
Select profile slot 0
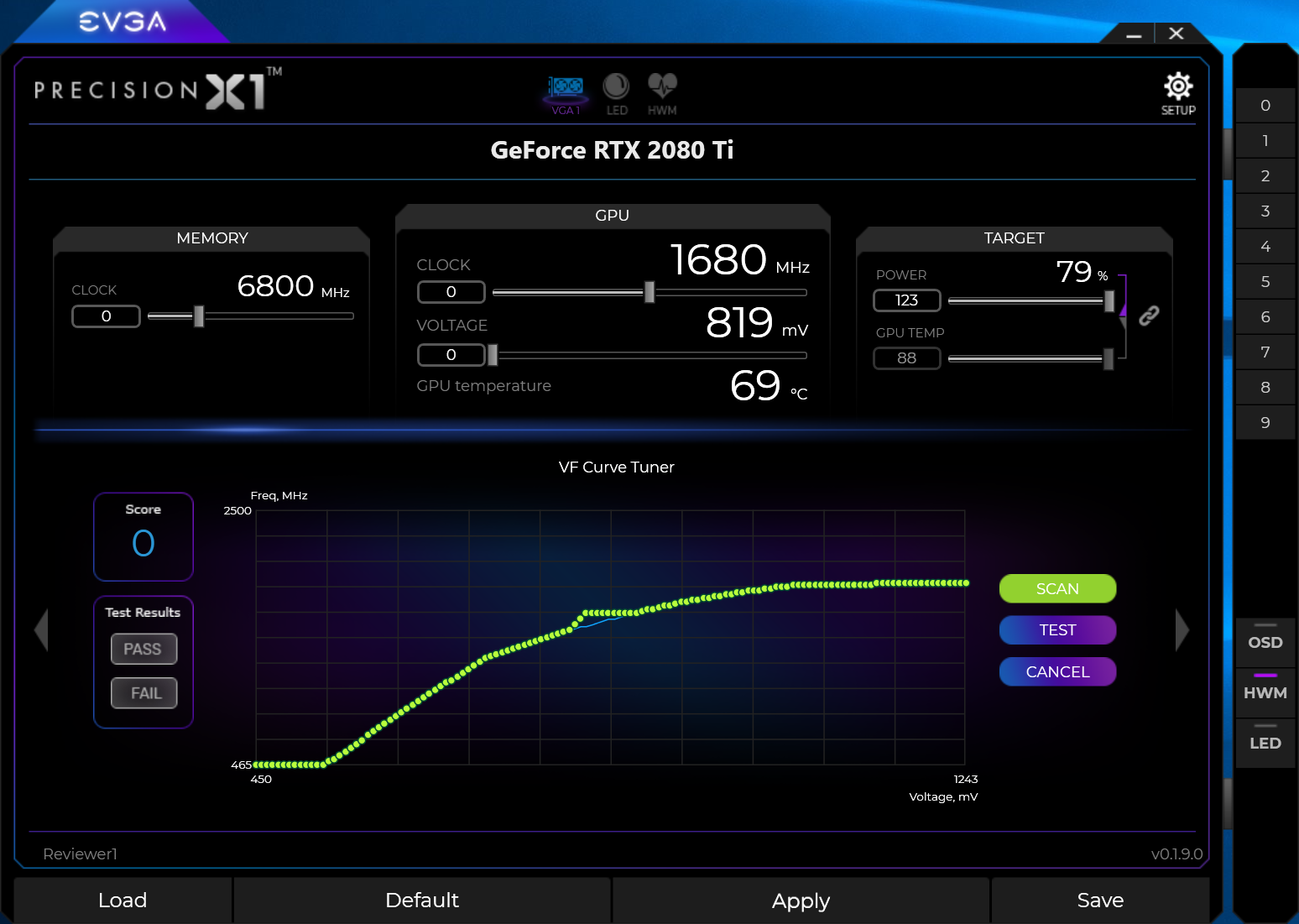pyautogui.click(x=1265, y=106)
